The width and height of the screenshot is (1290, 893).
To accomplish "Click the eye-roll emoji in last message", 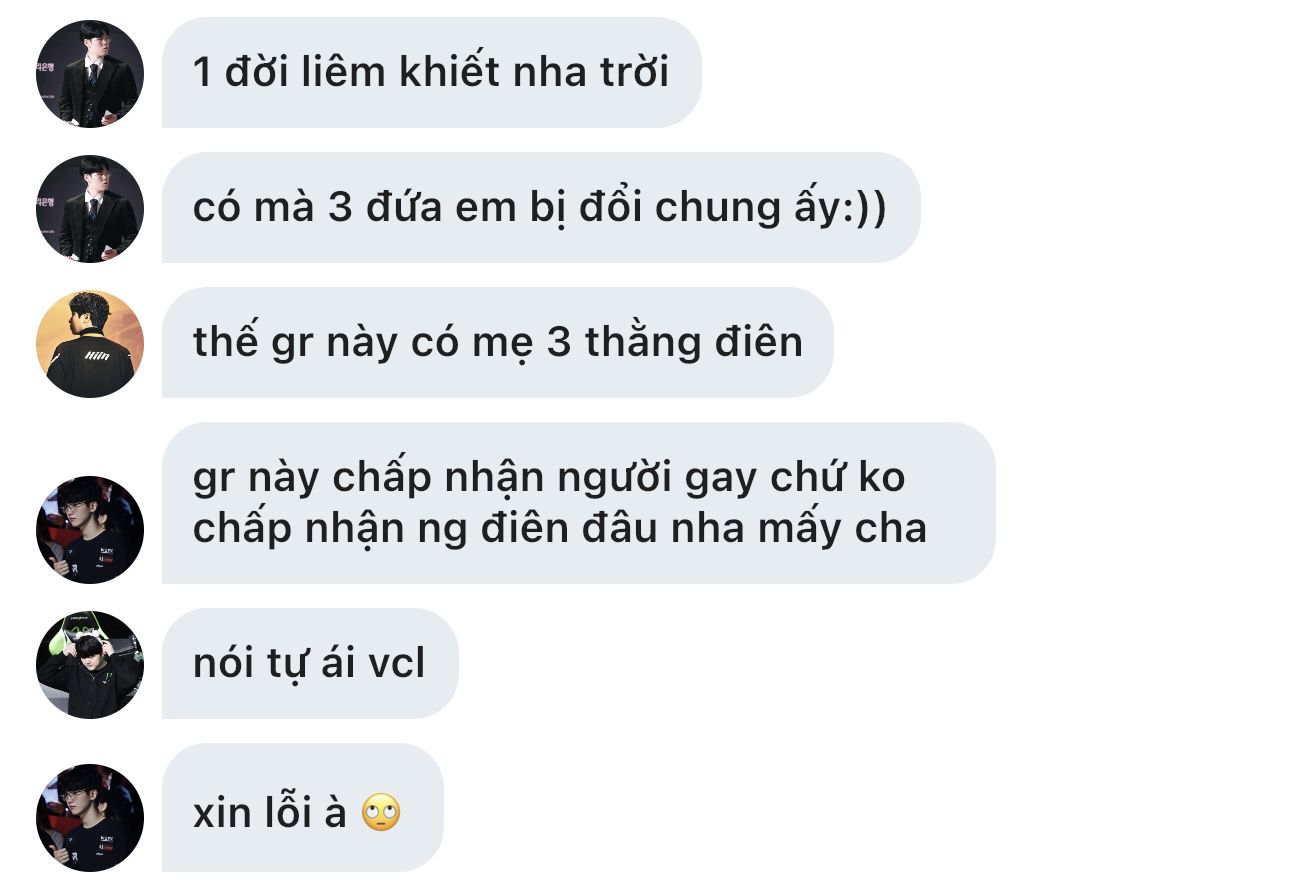I will coord(381,813).
